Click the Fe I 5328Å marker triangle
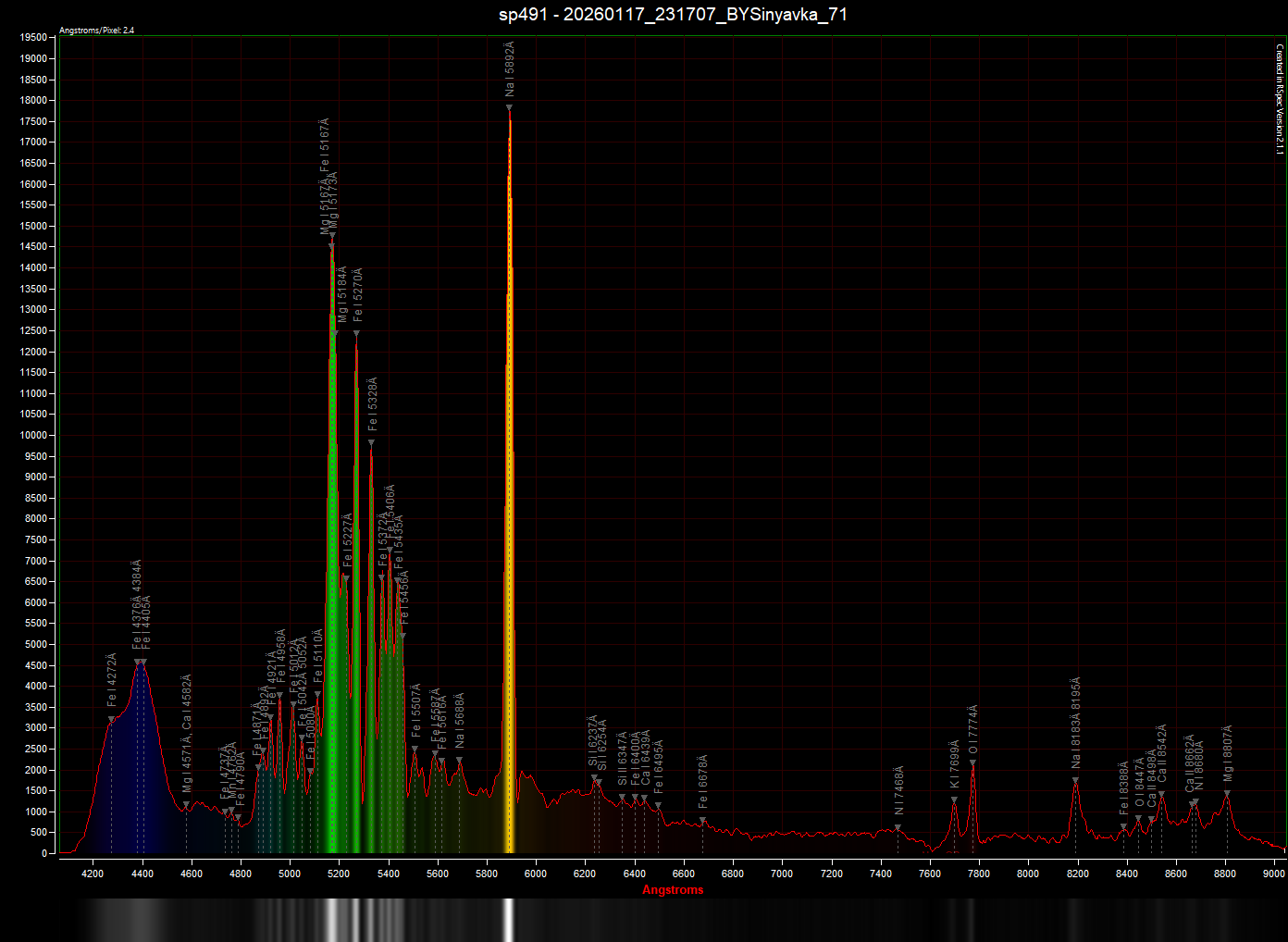Screen dimensions: 1288x942 point(371,443)
